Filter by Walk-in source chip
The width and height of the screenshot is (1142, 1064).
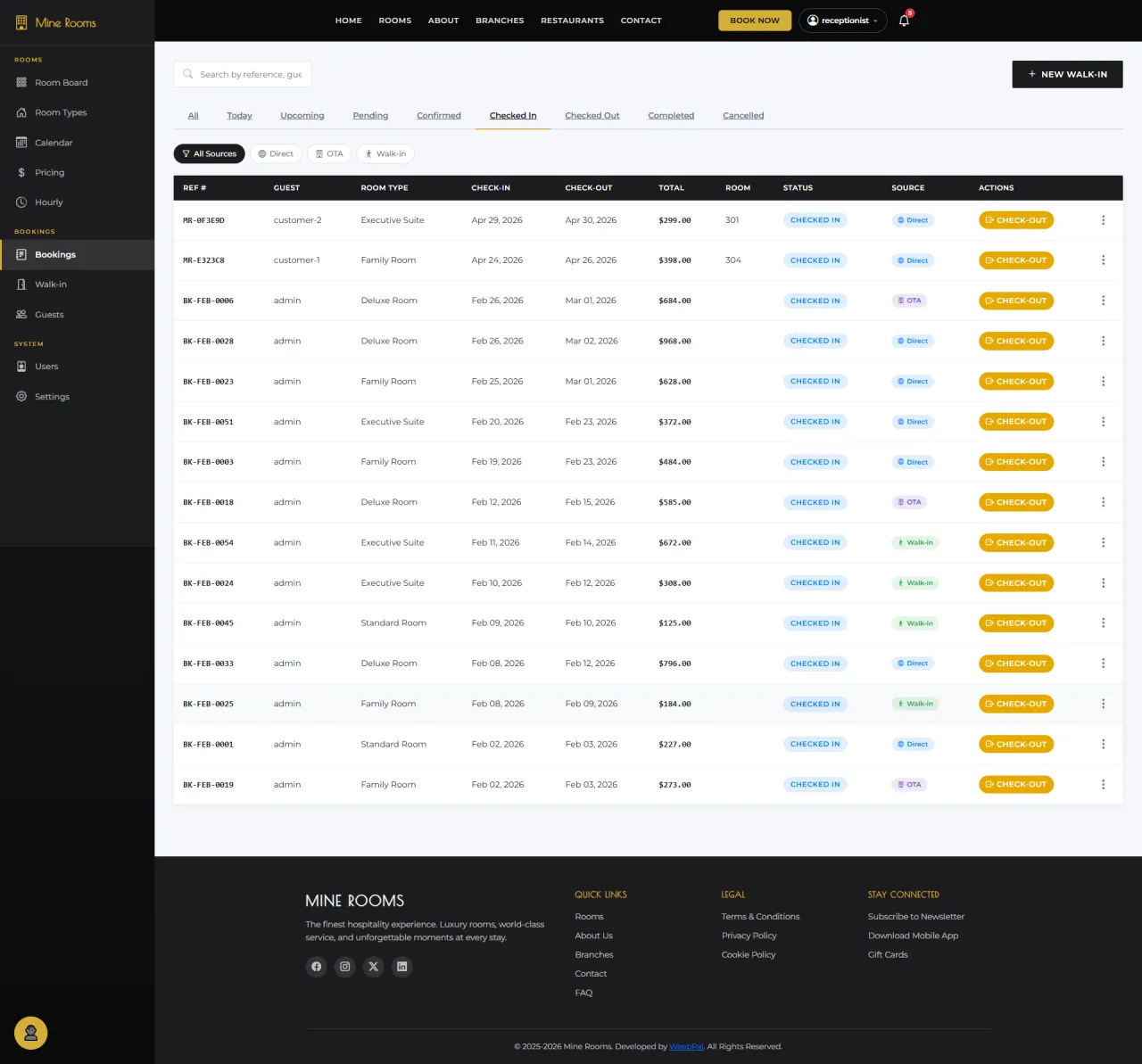coord(385,153)
